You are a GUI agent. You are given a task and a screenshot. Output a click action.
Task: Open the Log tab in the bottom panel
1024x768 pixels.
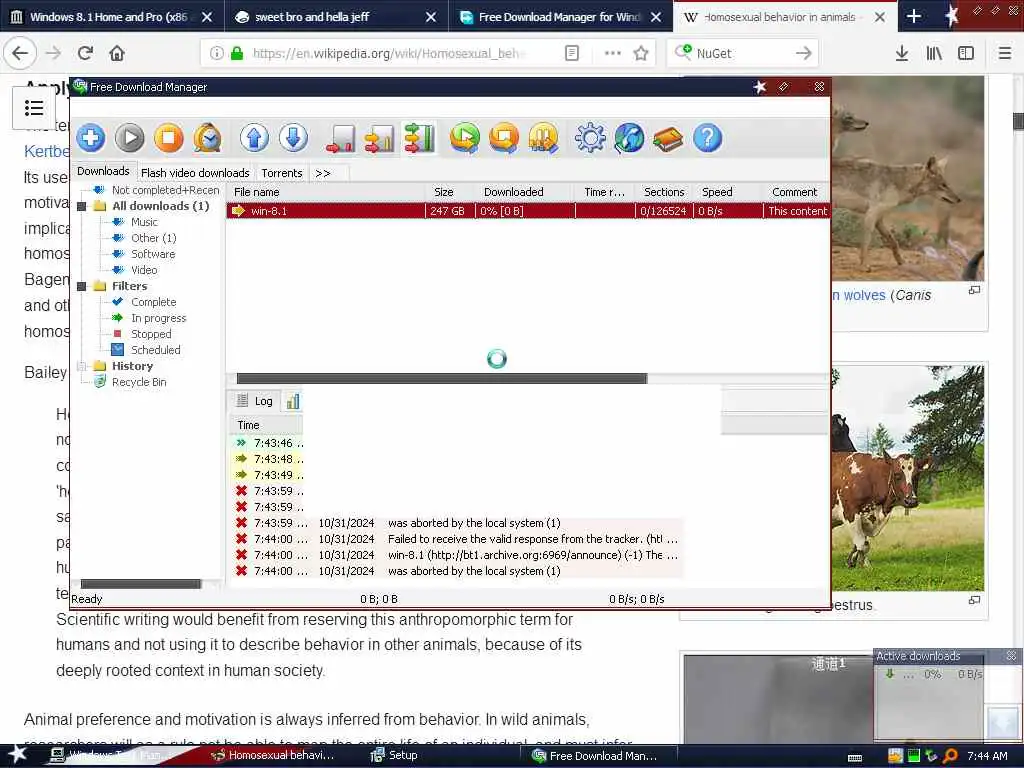pyautogui.click(x=255, y=401)
